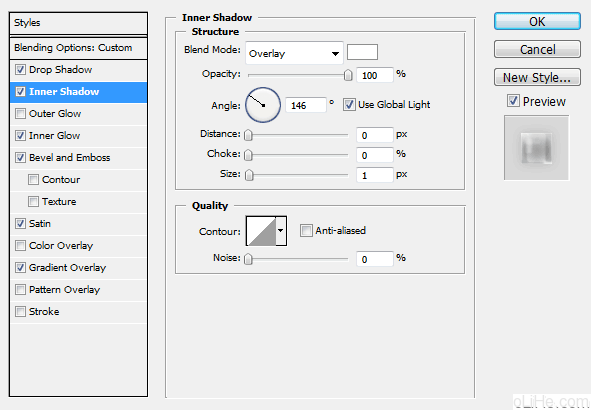Click the OK button
The width and height of the screenshot is (591, 410).
pyautogui.click(x=537, y=21)
